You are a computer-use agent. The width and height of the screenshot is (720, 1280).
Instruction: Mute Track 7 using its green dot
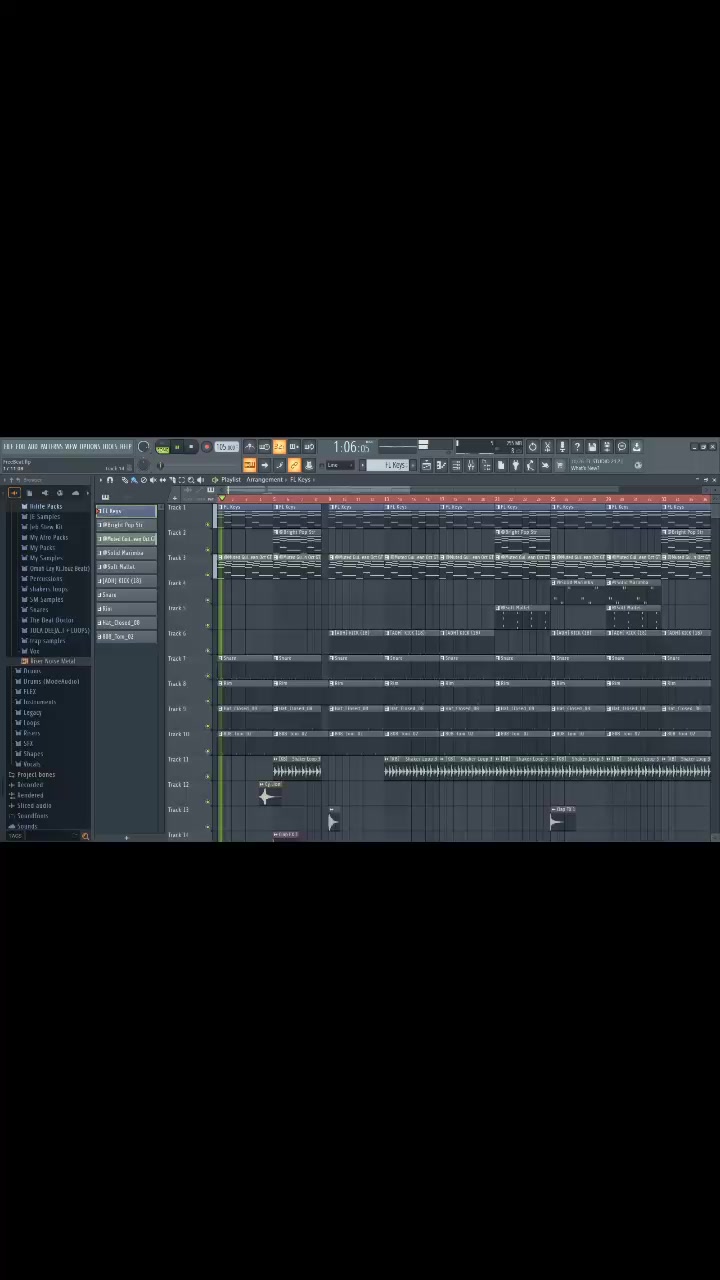[208, 674]
